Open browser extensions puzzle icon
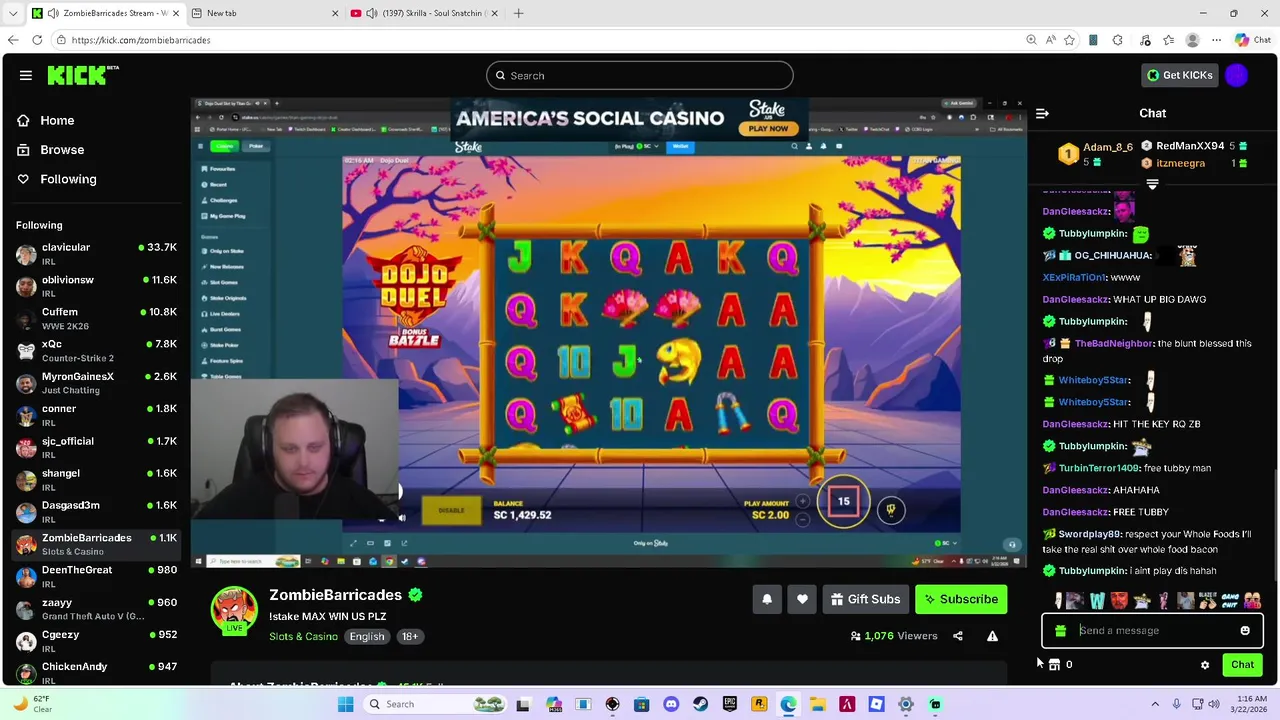1280x720 pixels. click(1117, 40)
